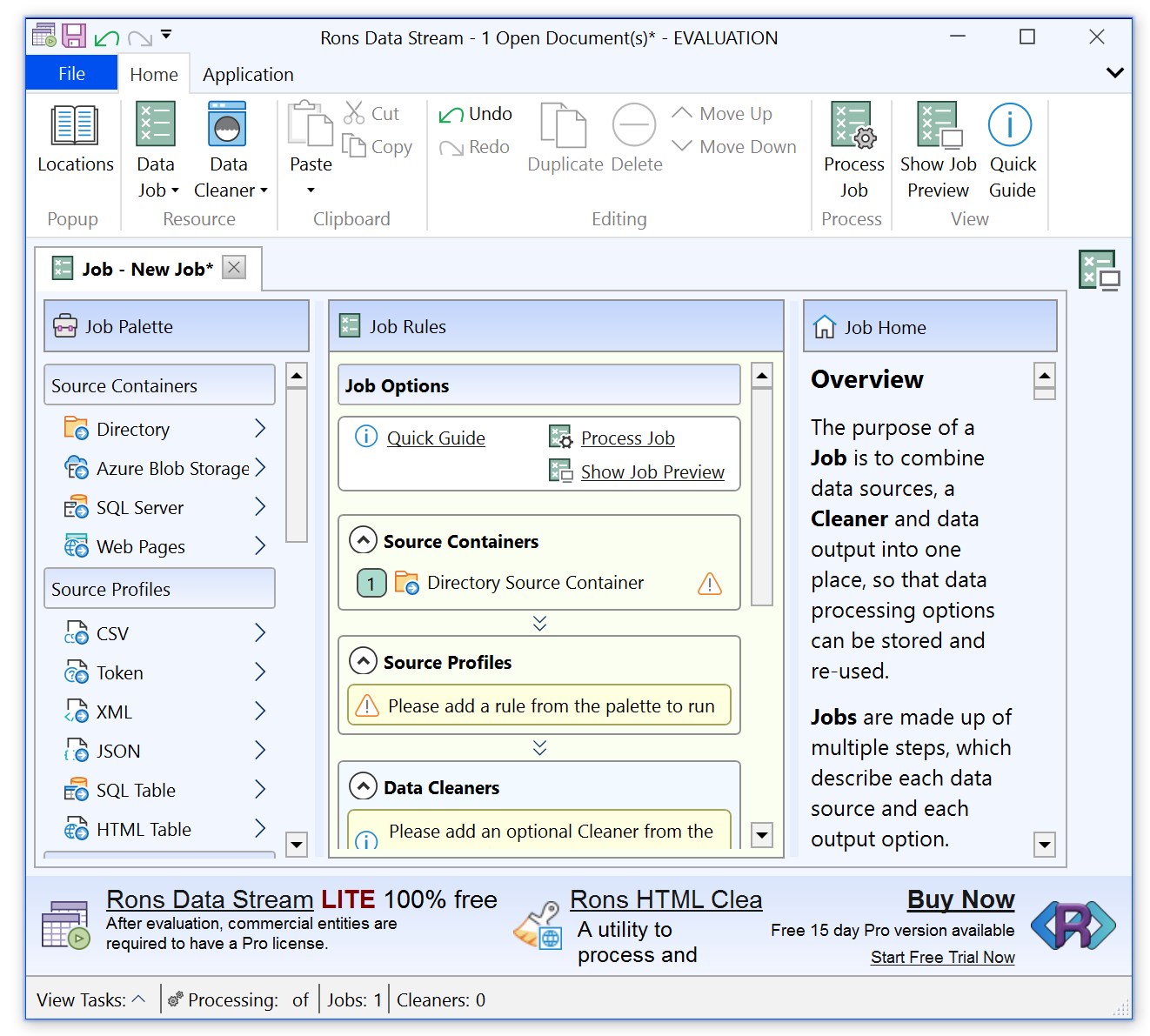Open the Paste options dropdown arrow
The width and height of the screenshot is (1150, 1036).
[311, 190]
